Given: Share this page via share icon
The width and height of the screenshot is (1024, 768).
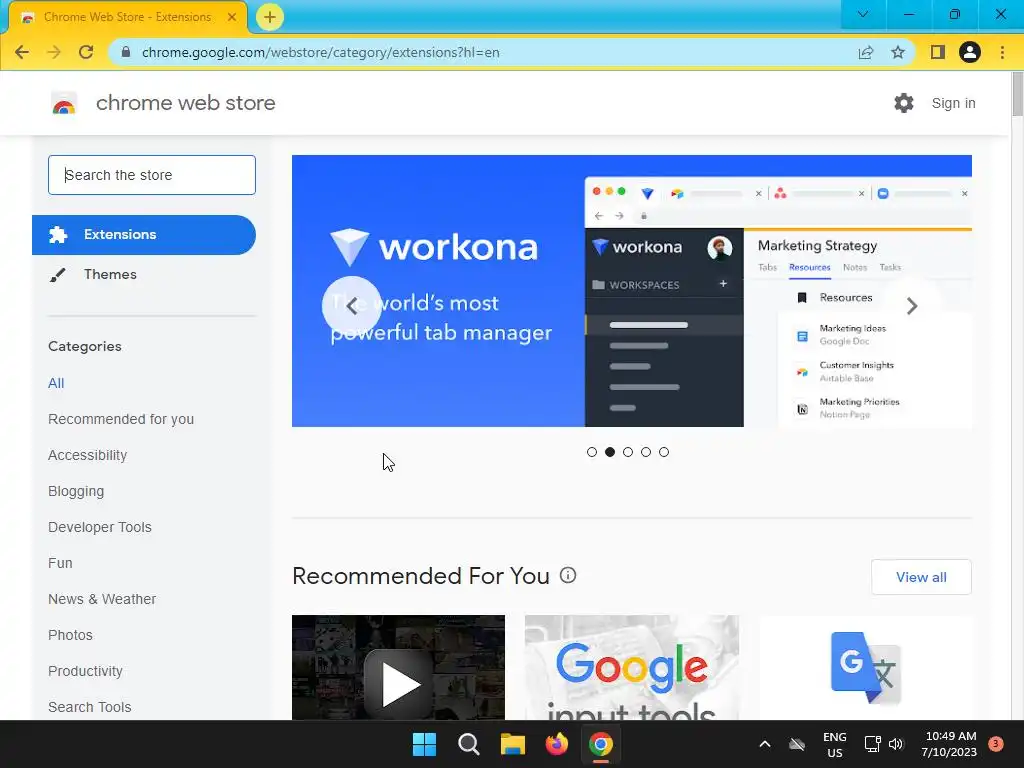Looking at the screenshot, I should (866, 52).
